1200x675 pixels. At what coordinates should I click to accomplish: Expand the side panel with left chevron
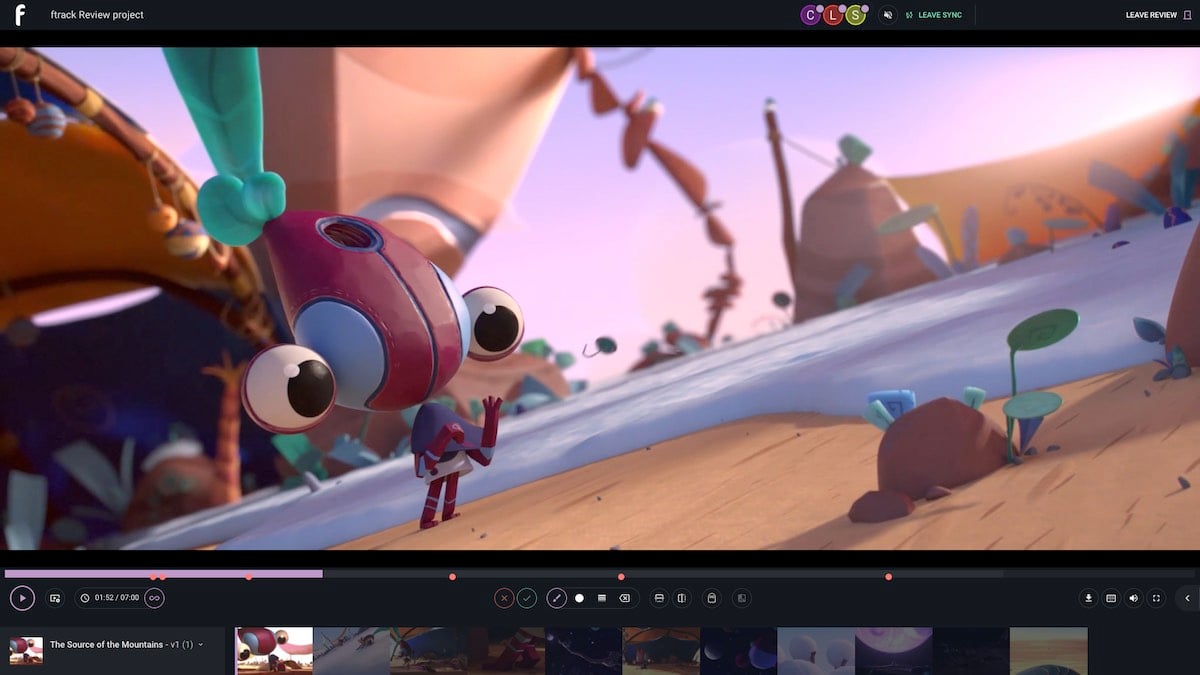(x=1187, y=598)
